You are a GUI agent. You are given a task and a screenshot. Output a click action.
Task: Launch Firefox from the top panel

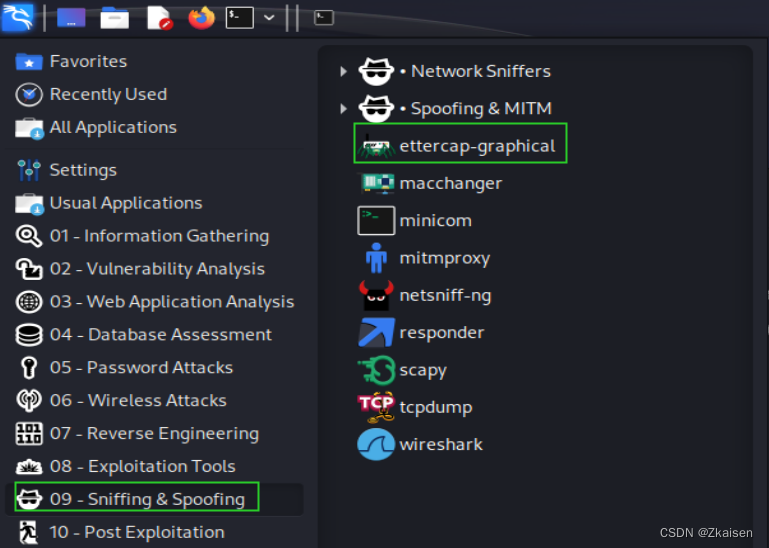tap(202, 18)
